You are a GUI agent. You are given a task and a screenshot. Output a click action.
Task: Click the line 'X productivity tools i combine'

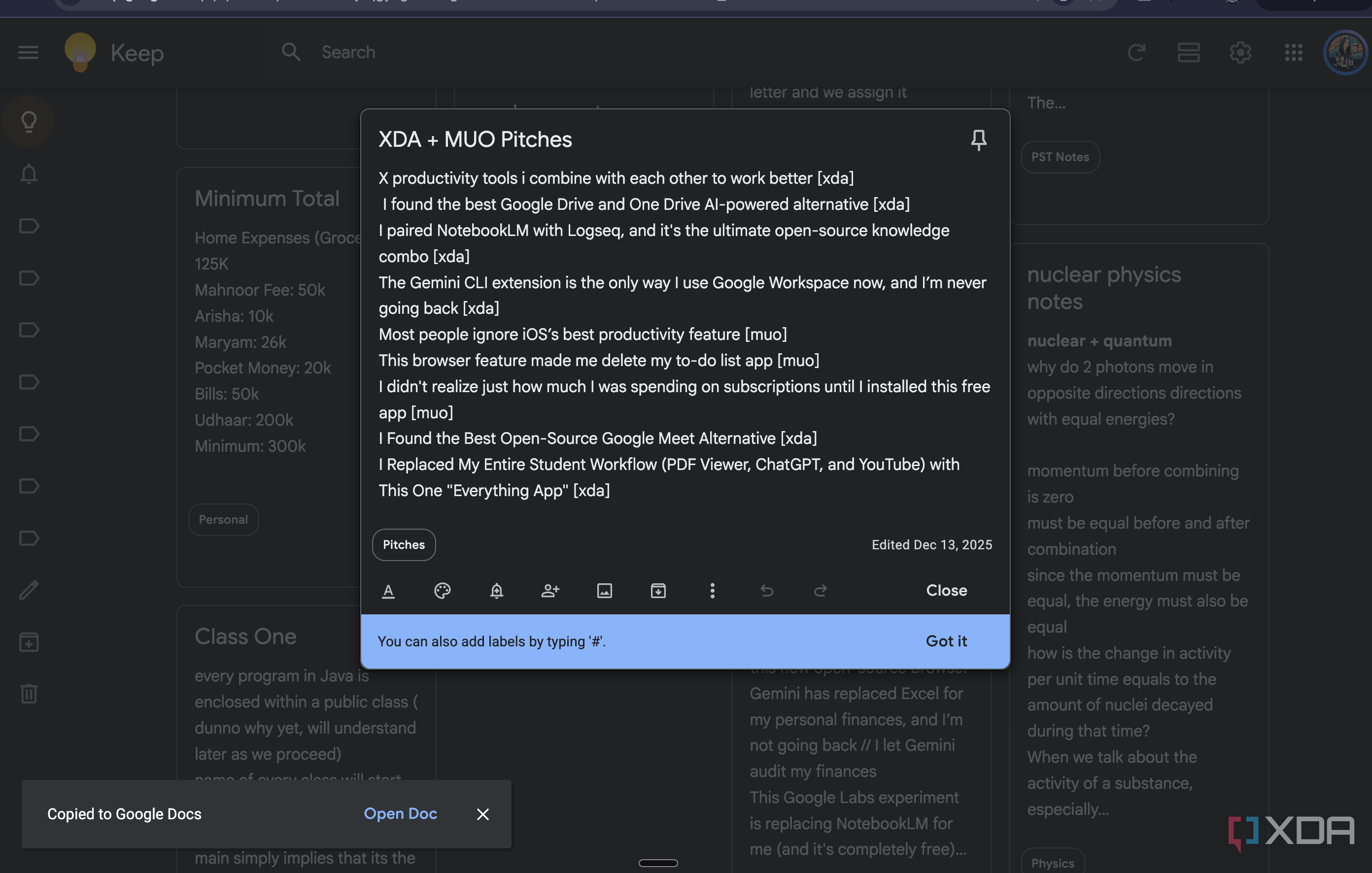pos(616,178)
